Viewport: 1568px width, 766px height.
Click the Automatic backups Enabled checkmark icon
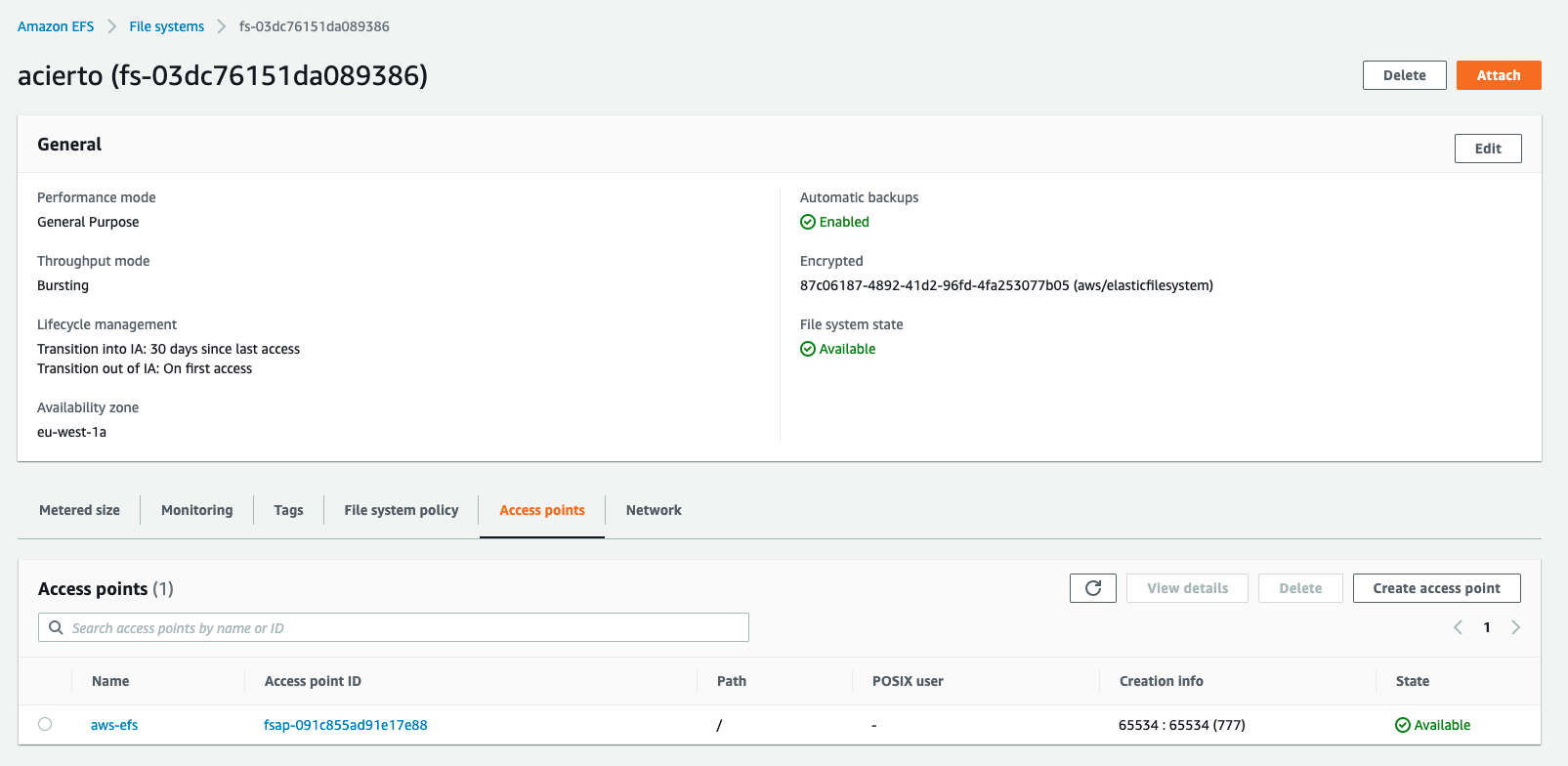click(808, 222)
